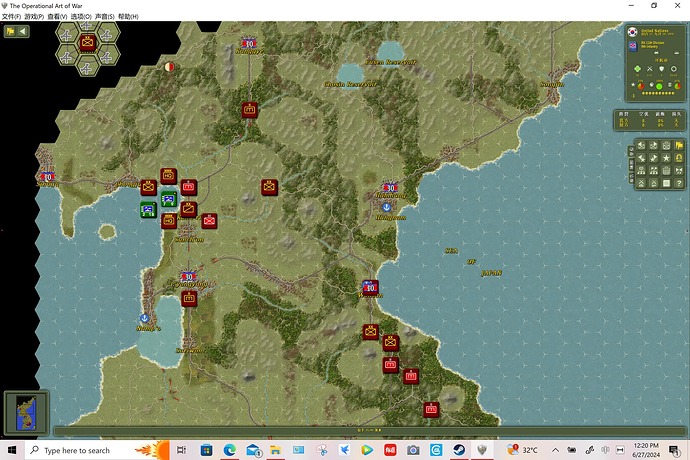Select the top vertical tab beside the command grid
690x460 pixels.
tap(631, 151)
